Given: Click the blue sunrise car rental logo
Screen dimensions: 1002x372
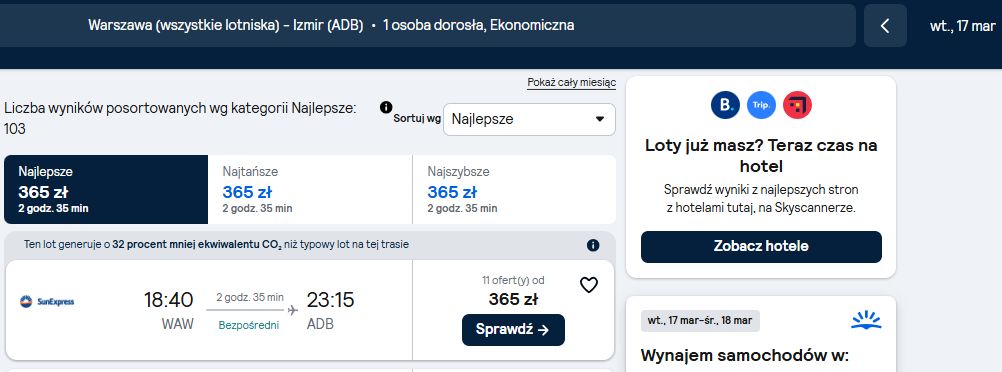Looking at the screenshot, I should (866, 320).
